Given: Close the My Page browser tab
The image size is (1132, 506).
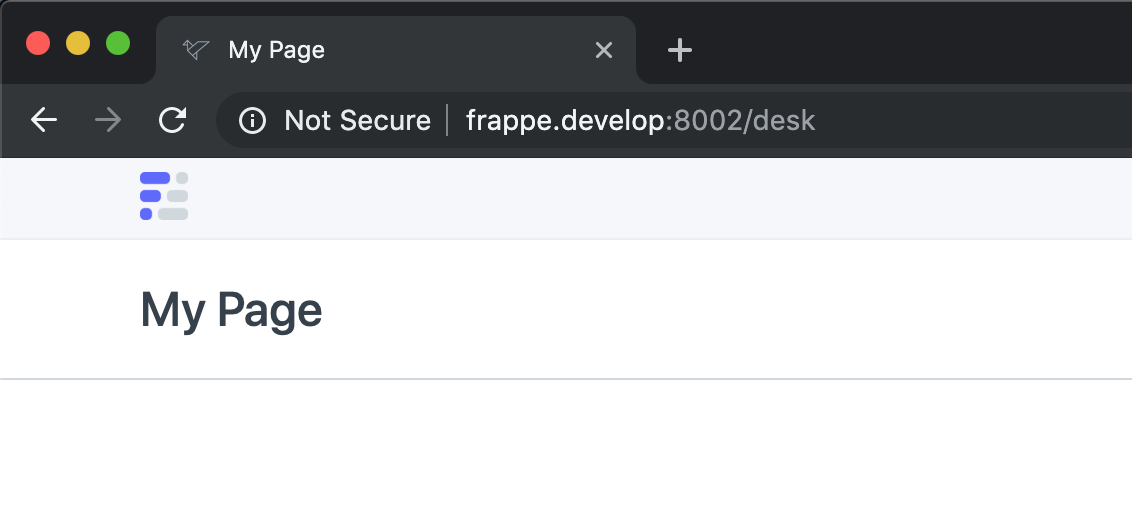Looking at the screenshot, I should 604,50.
